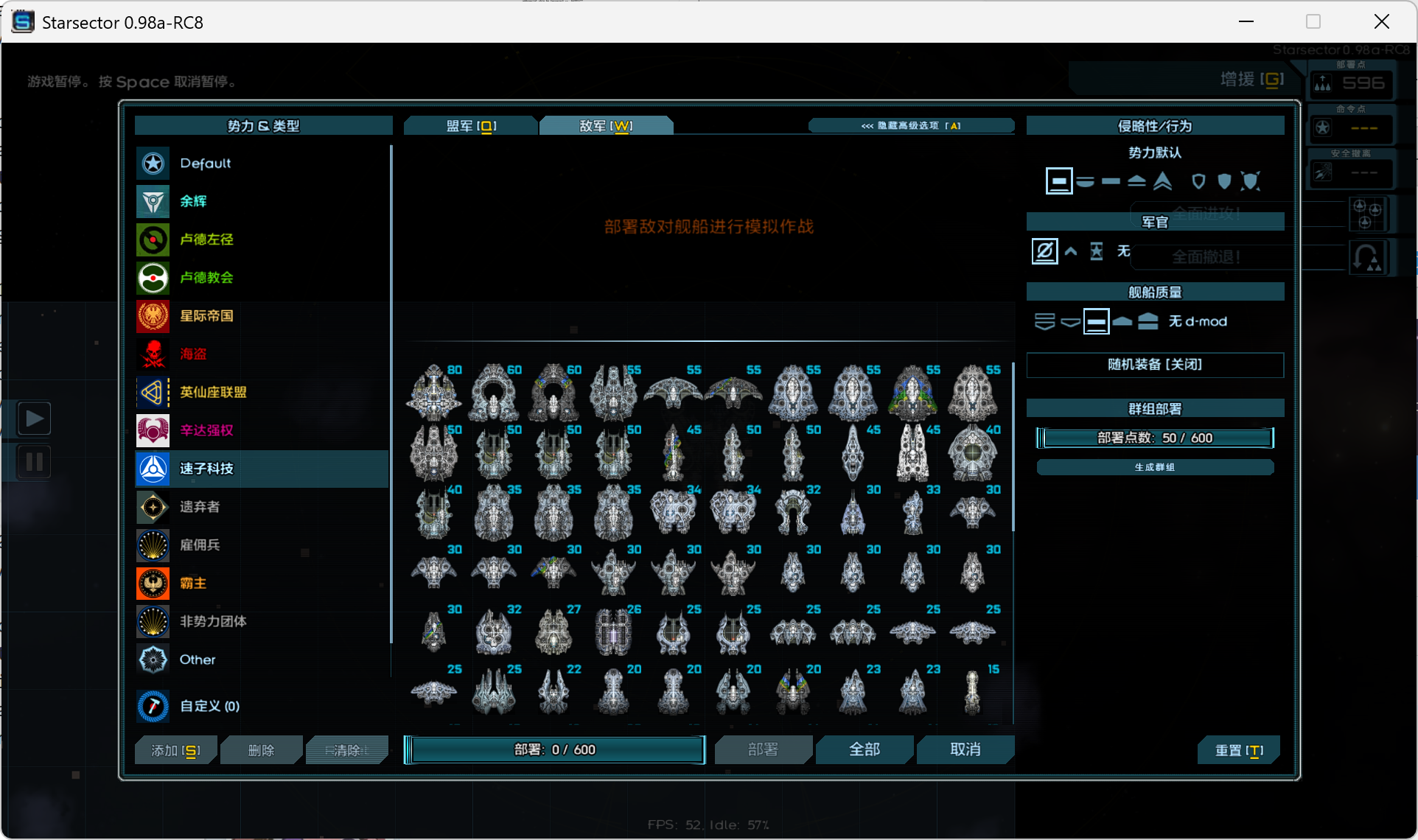Pick the hollow shield behavior icon
This screenshot has height=840, width=1418.
1198,181
